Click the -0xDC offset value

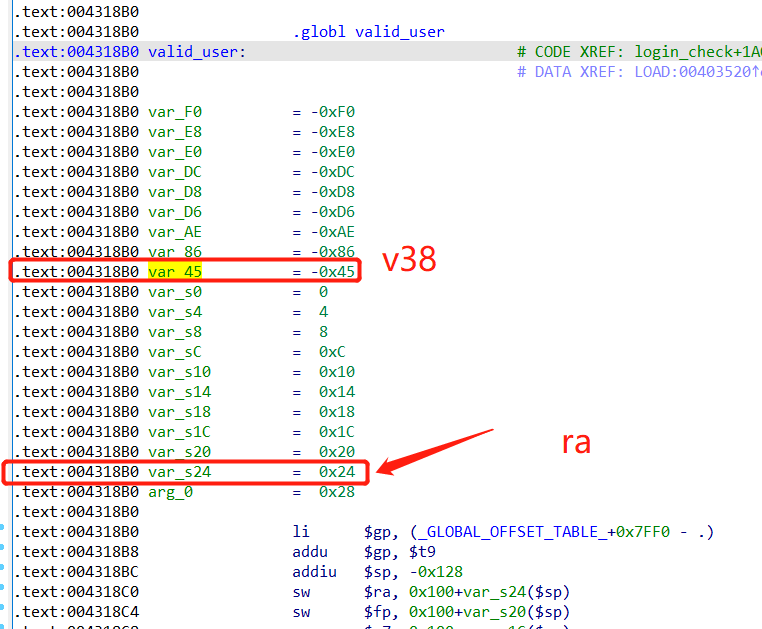pos(333,172)
